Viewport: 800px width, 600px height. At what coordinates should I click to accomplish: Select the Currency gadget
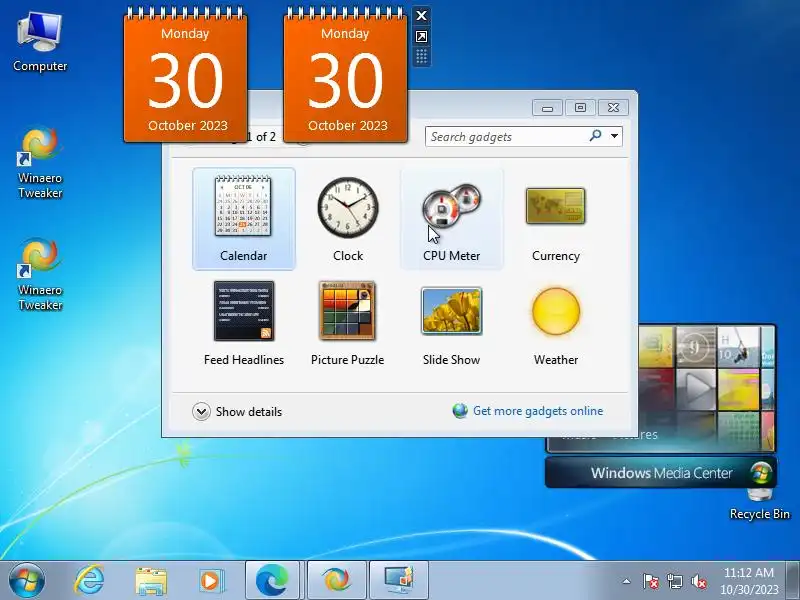click(556, 218)
